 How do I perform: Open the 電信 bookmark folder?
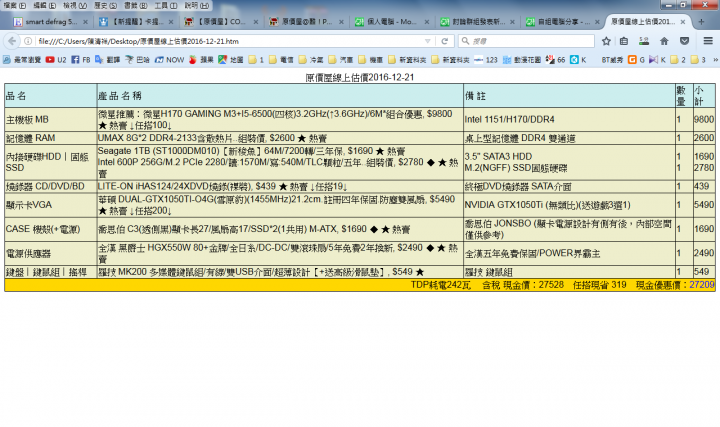coord(281,60)
